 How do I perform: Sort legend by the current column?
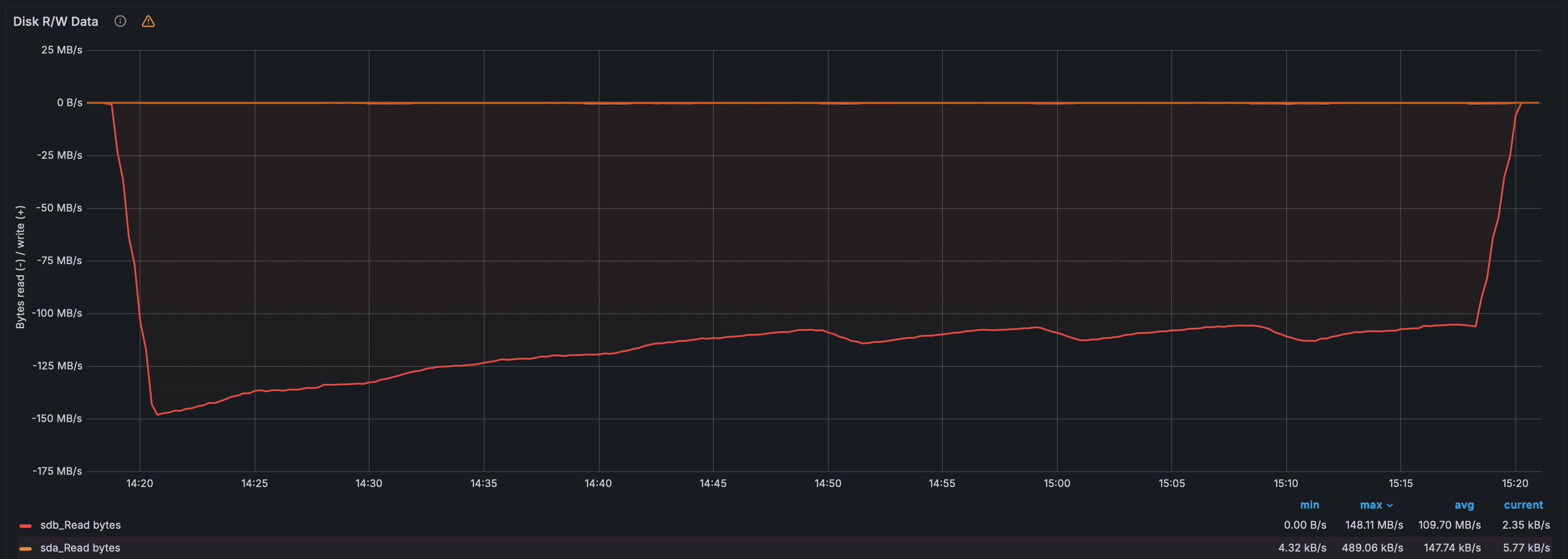tap(1523, 505)
